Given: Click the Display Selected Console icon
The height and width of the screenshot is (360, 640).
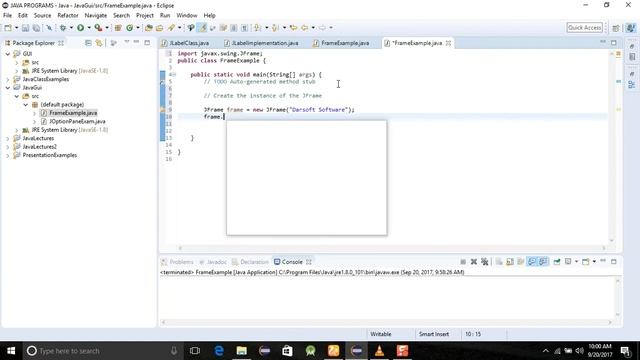Looking at the screenshot, I should pos(568,262).
